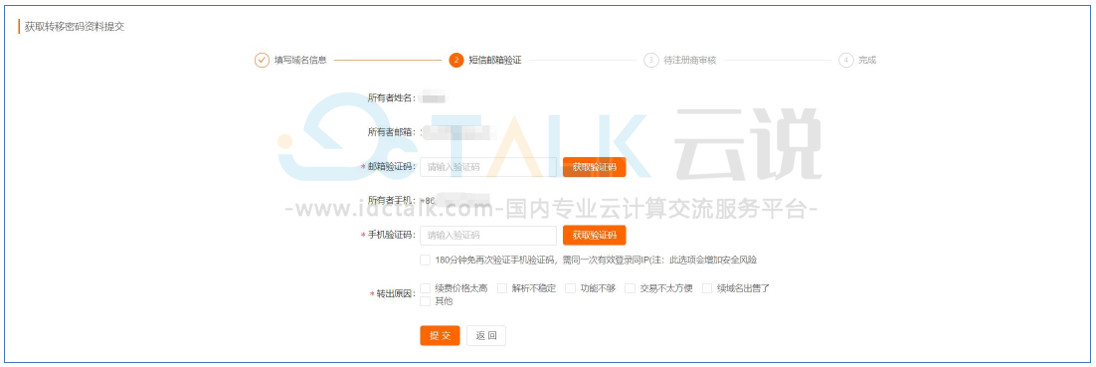Click 获取验证码 button for email code
This screenshot has height=367, width=1096.
click(x=594, y=167)
